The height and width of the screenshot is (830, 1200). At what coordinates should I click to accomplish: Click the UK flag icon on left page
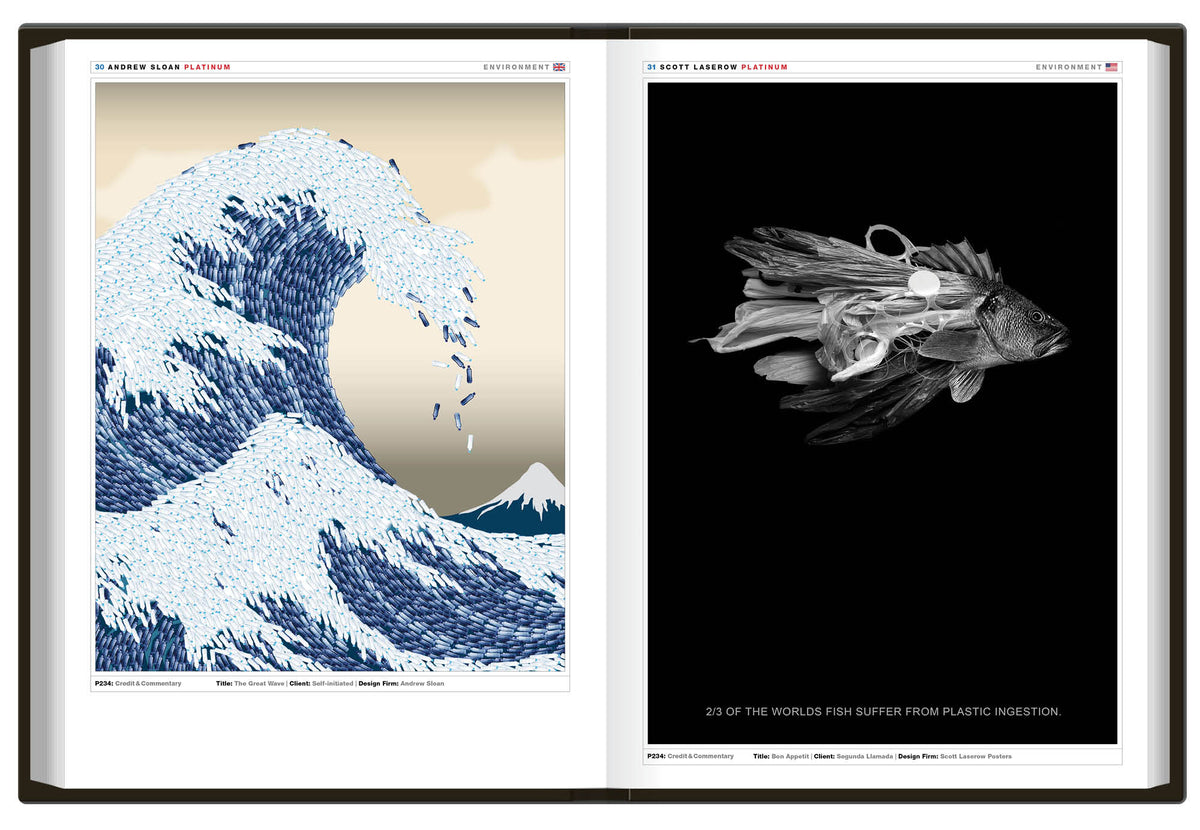559,67
